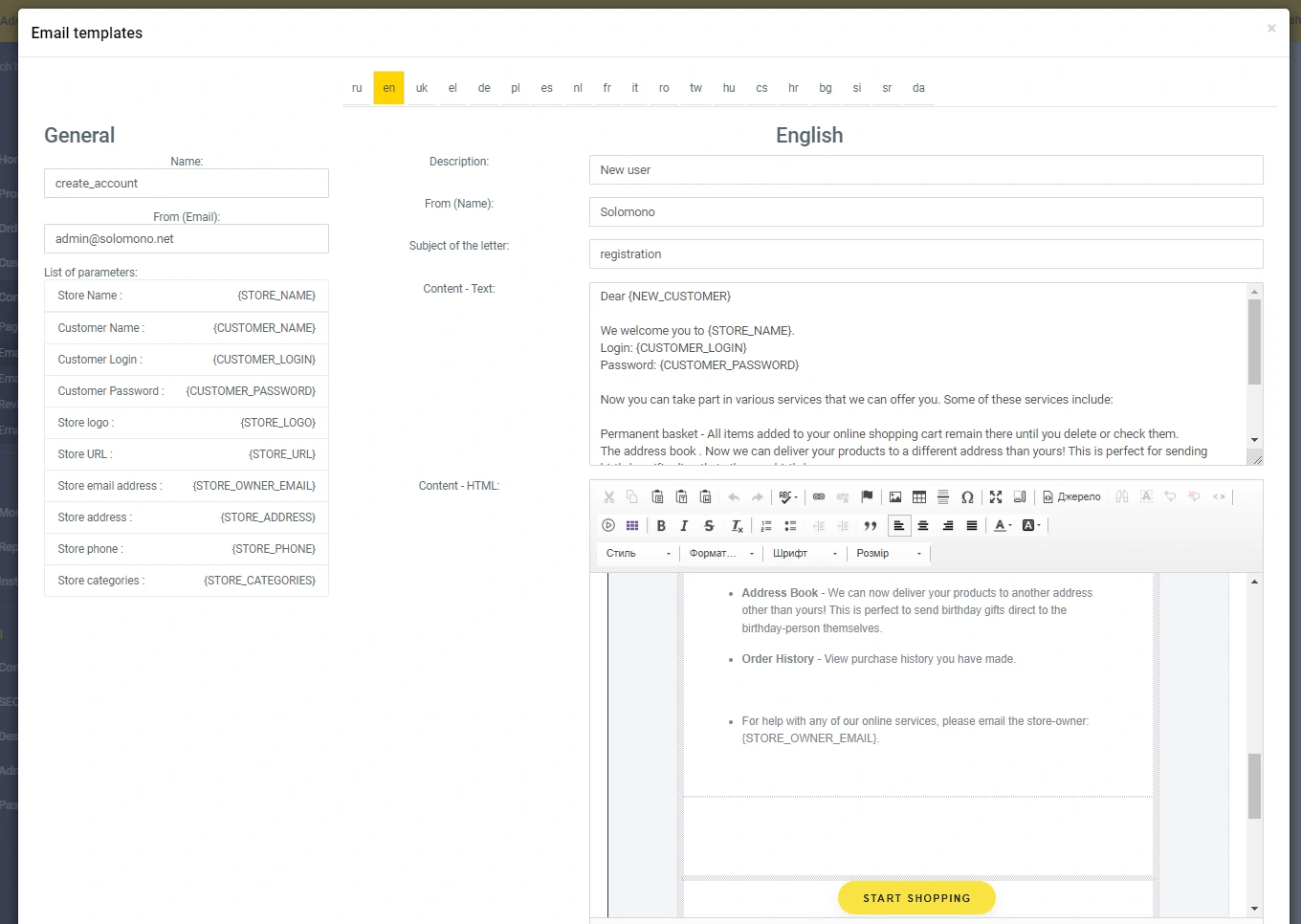Click the Джерело source button

pos(1071,497)
